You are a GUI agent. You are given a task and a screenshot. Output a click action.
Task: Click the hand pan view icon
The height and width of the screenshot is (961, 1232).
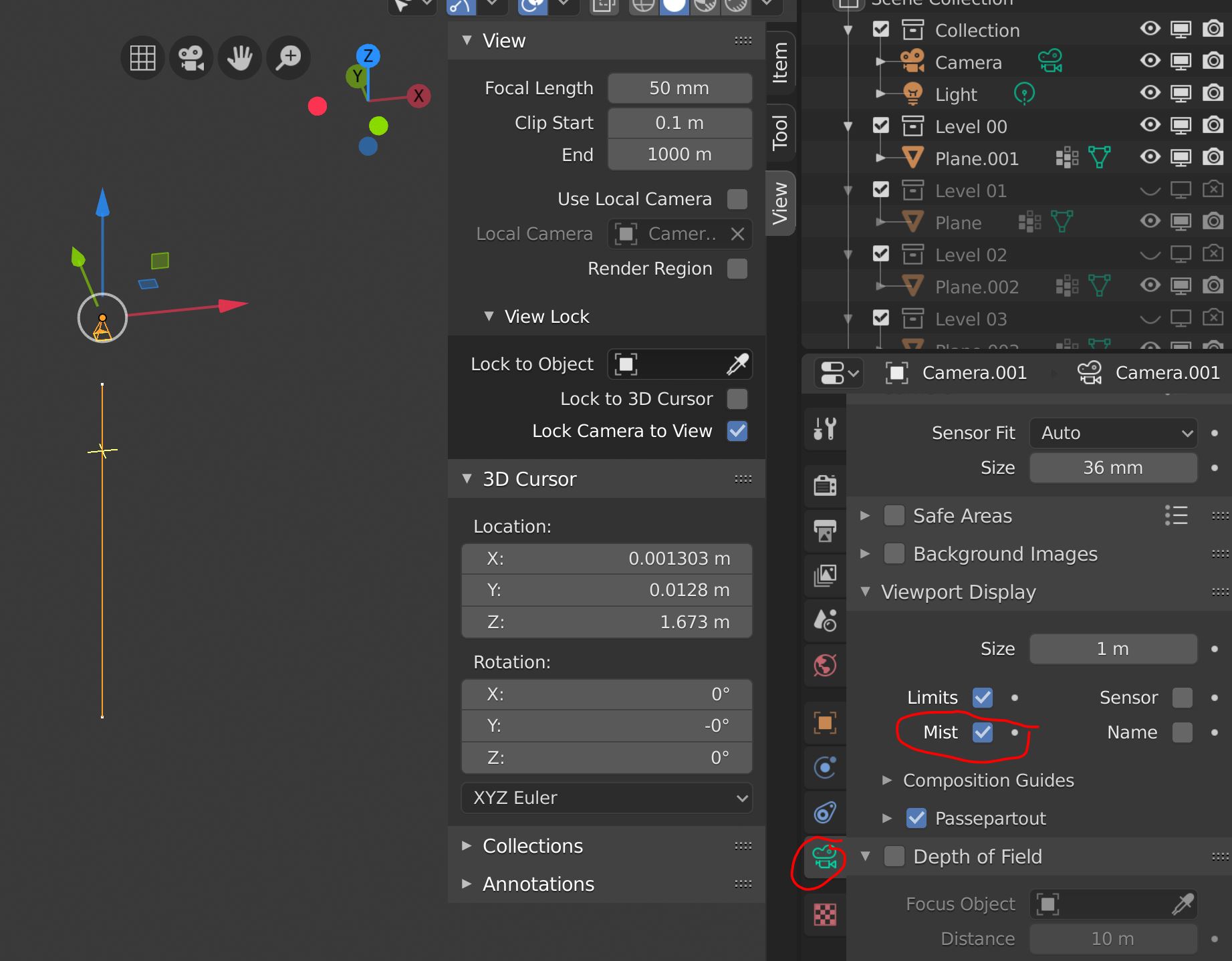(x=239, y=58)
